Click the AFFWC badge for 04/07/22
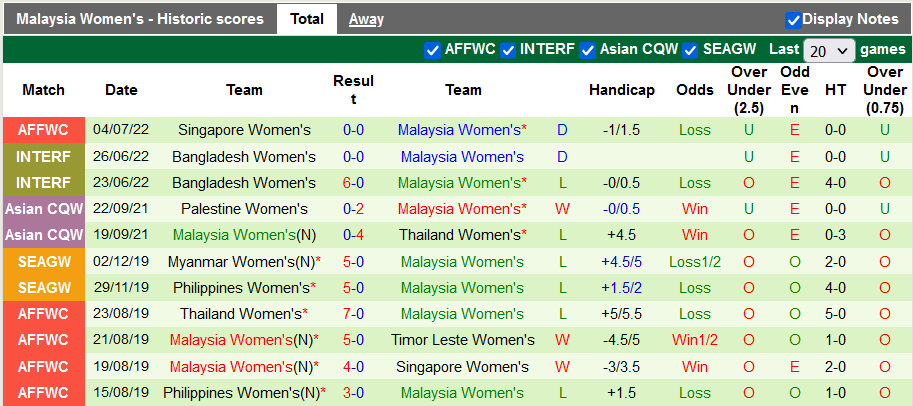 click(x=43, y=130)
